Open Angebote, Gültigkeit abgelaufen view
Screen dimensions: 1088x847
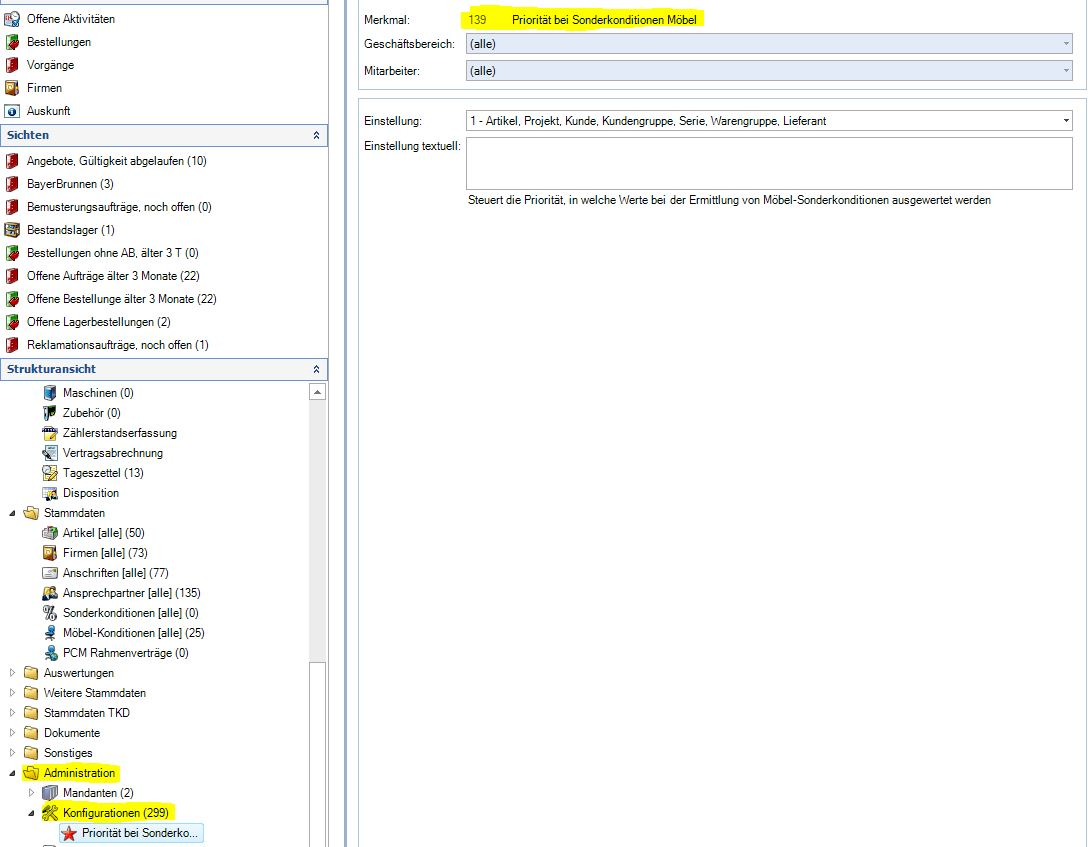(x=116, y=161)
